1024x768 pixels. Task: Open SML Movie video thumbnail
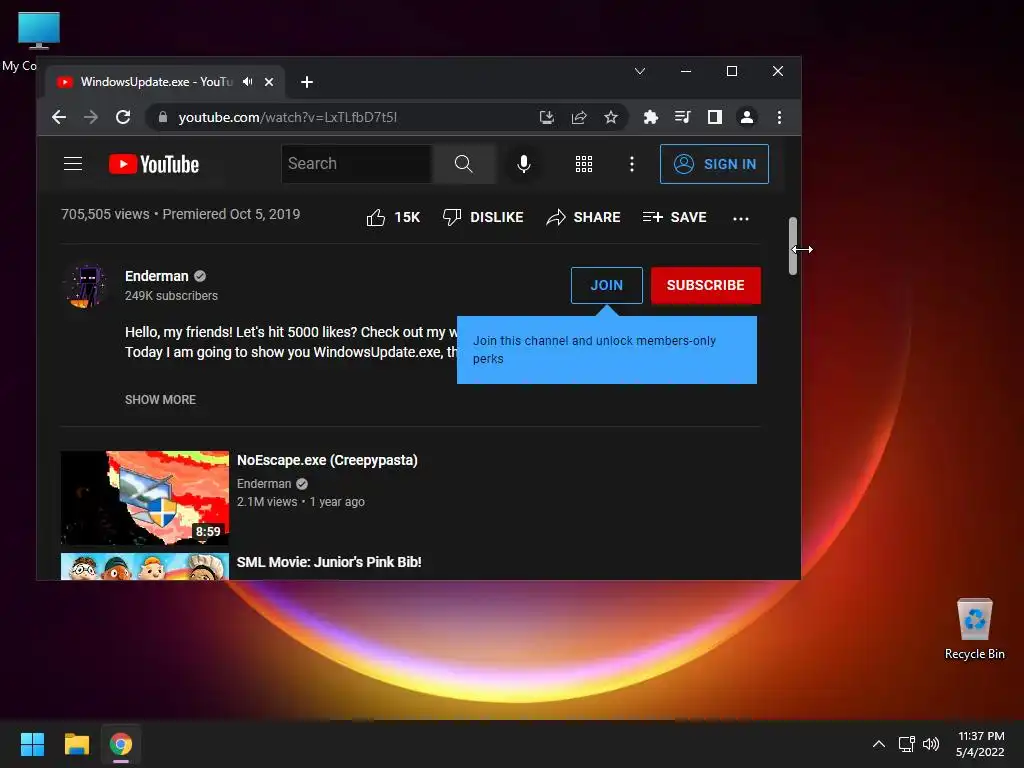tap(145, 566)
